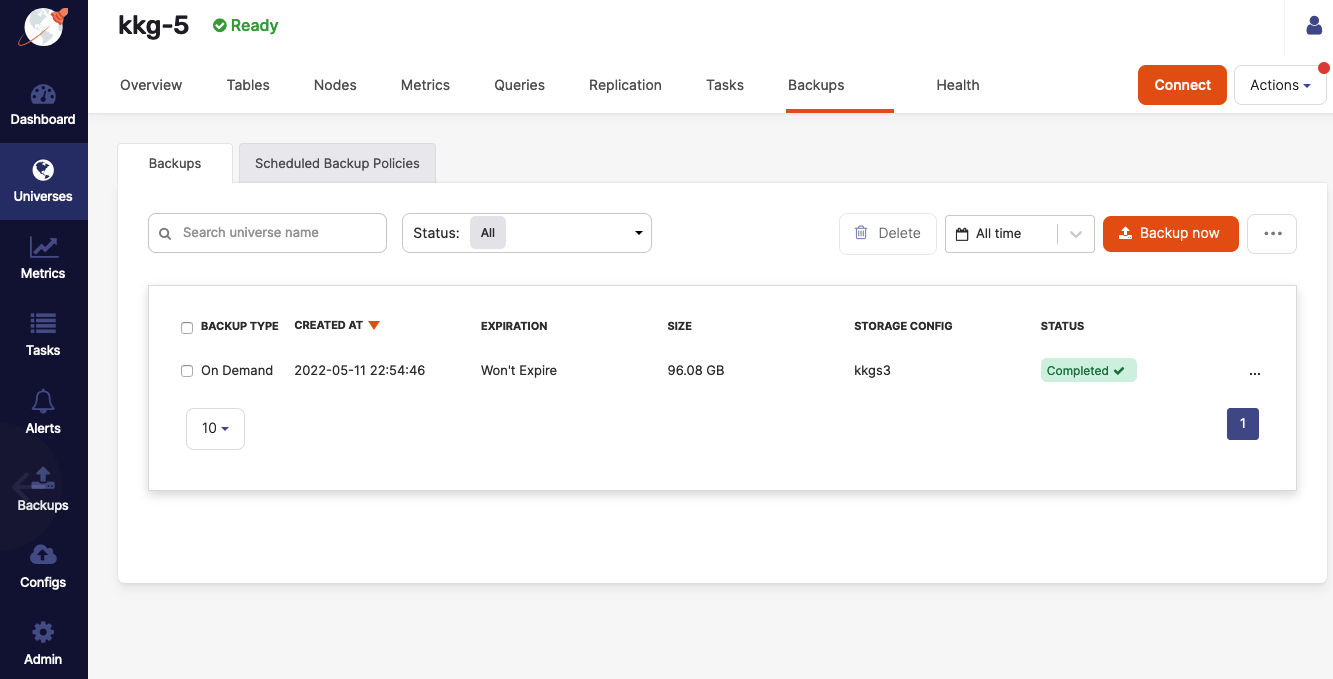Click the Backup now button

click(x=1171, y=233)
